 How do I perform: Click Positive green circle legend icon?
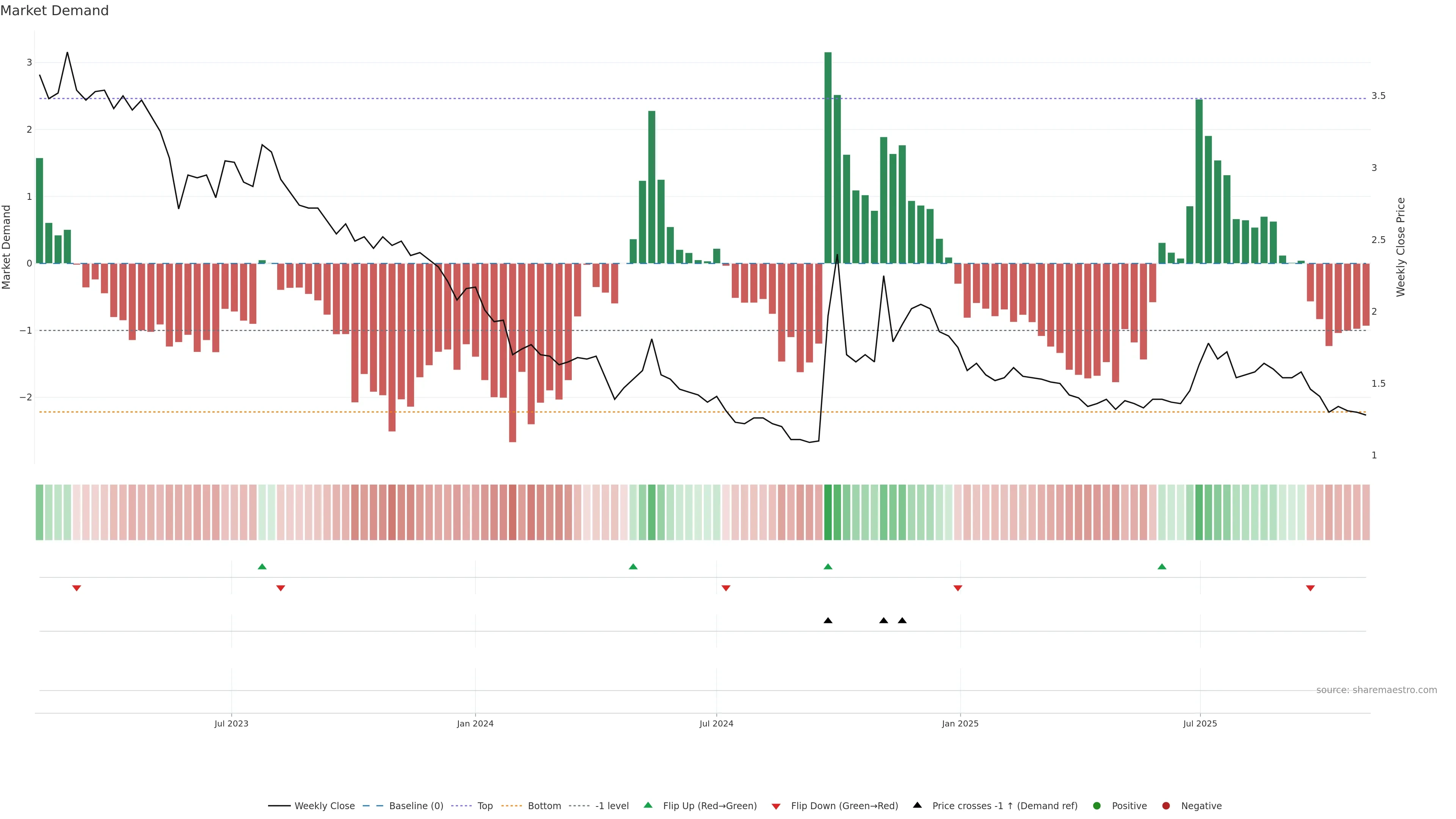point(1097,805)
